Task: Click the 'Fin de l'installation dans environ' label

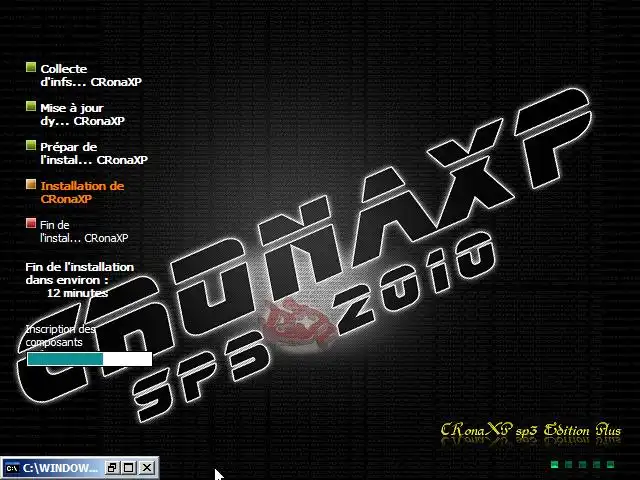Action: pos(80,273)
